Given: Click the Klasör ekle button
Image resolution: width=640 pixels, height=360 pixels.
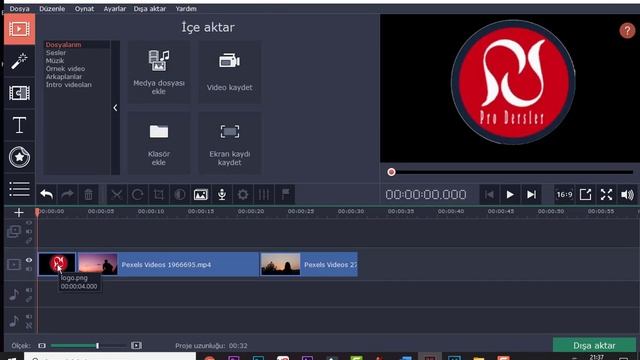Looking at the screenshot, I should pos(159,143).
